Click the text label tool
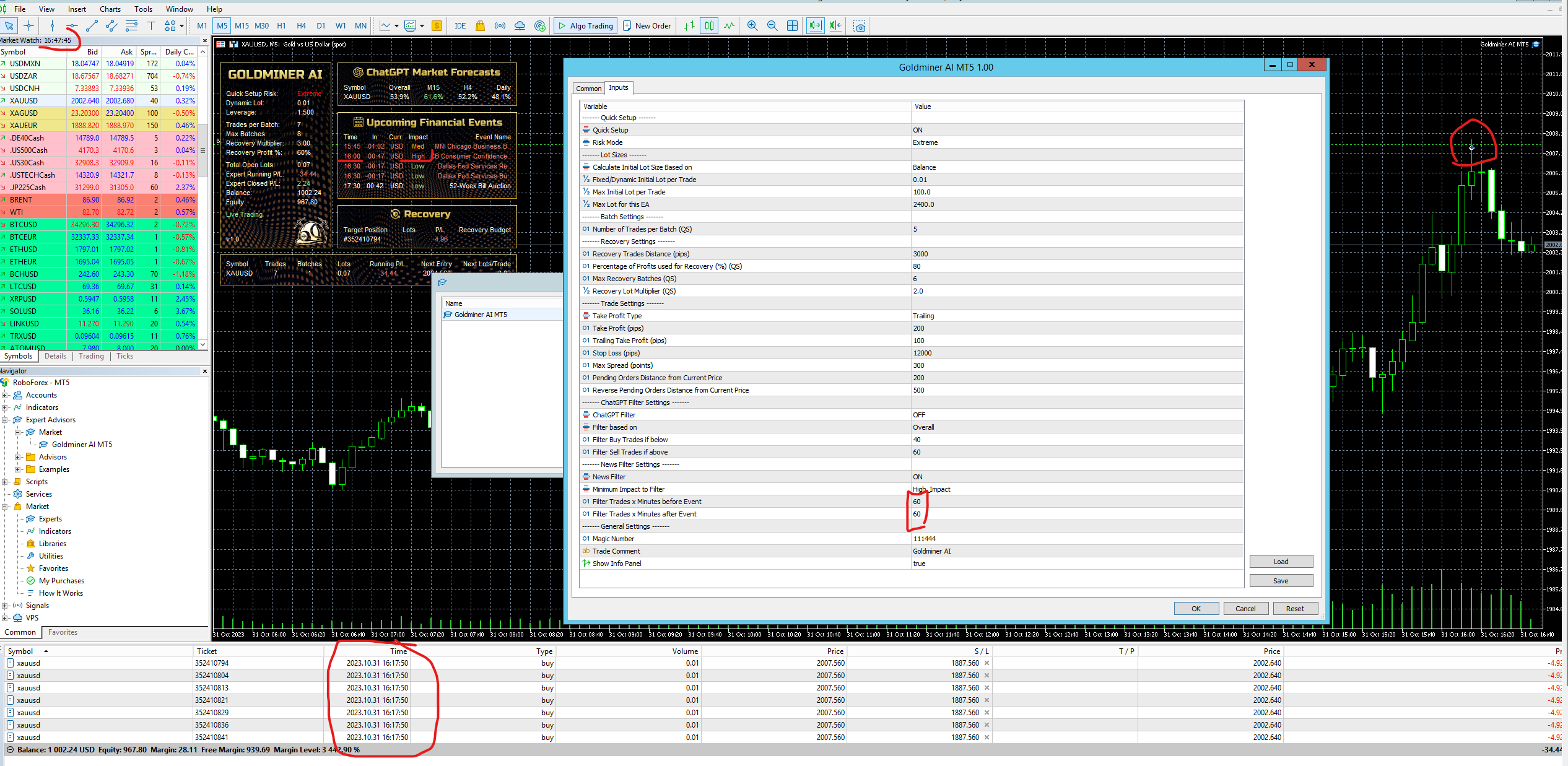The image size is (1568, 766). coord(151,26)
